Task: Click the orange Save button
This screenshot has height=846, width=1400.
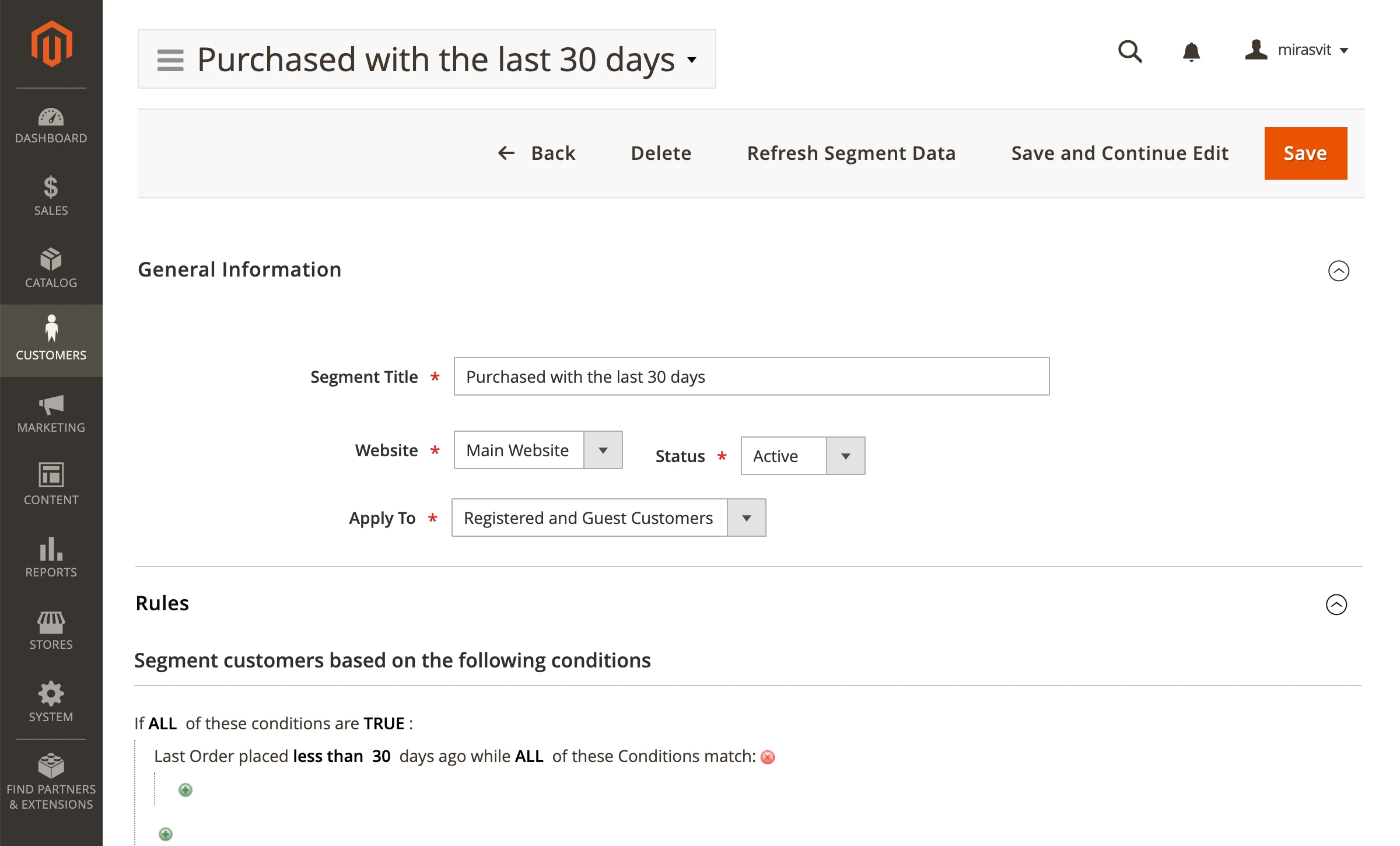Action: 1305,153
